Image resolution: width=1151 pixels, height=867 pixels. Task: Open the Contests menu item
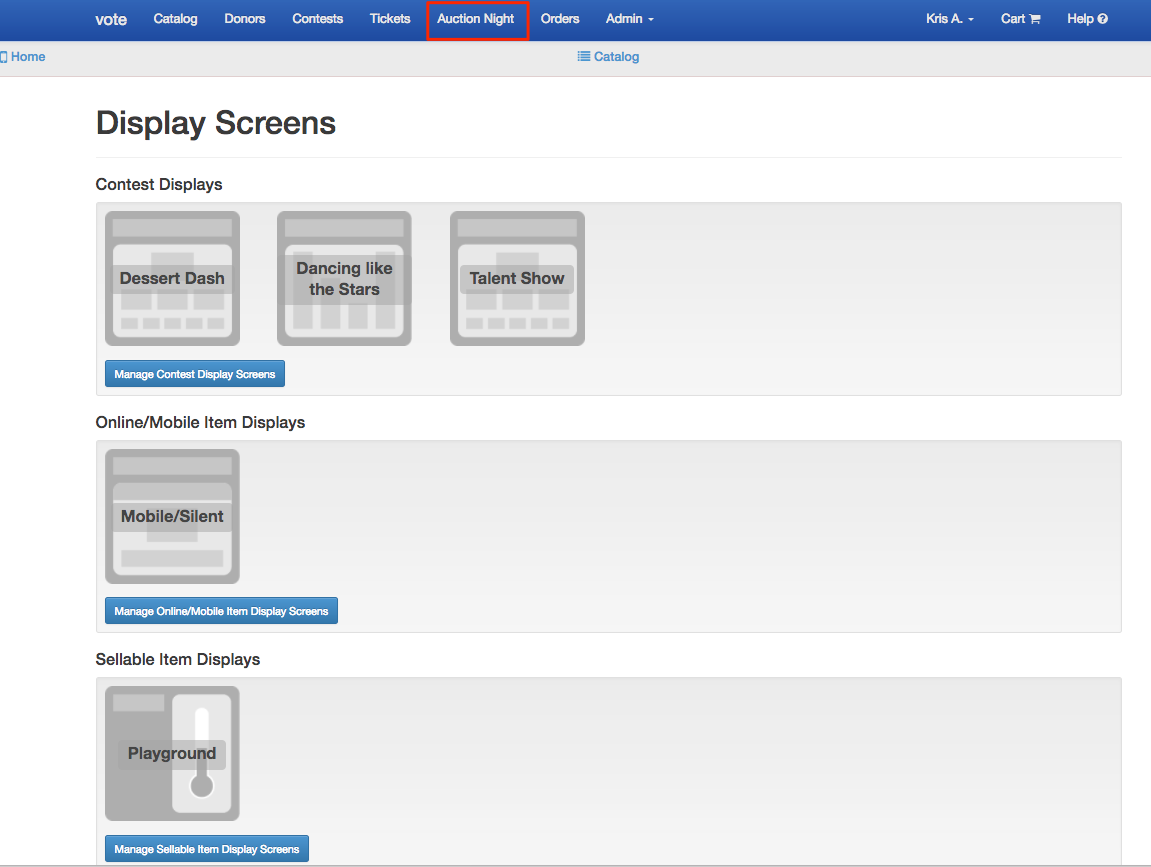[x=317, y=19]
